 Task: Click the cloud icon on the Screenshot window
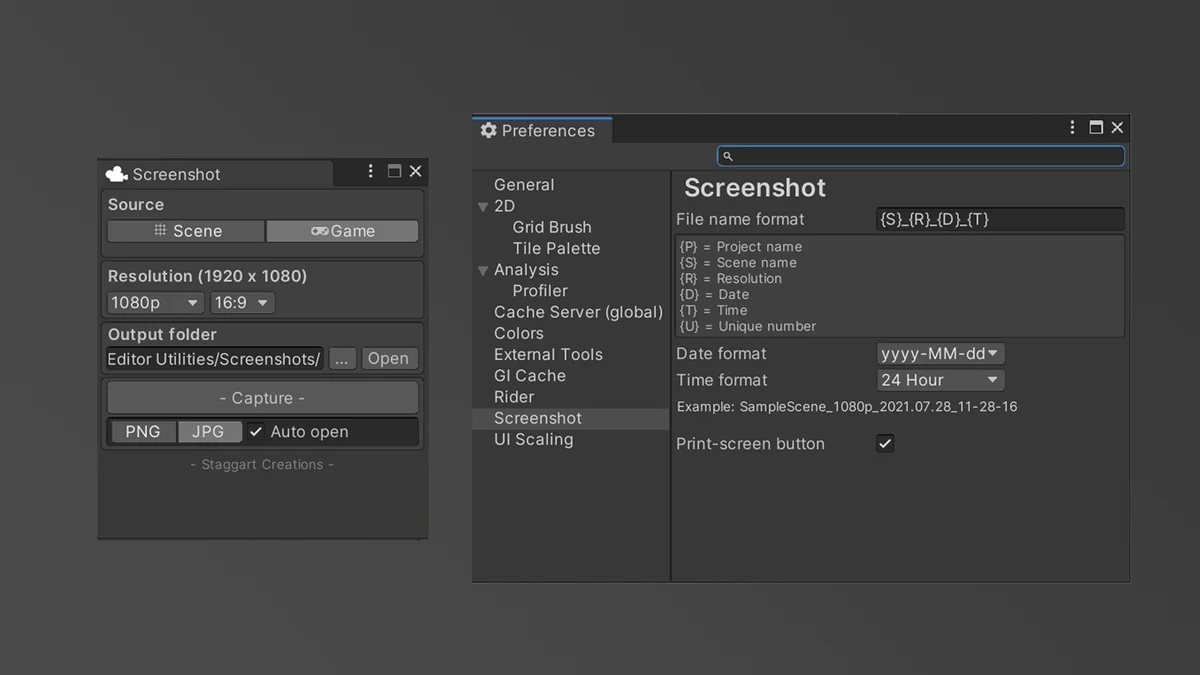[116, 173]
